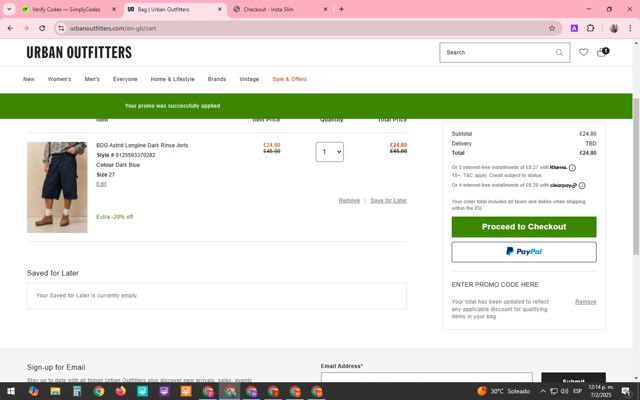Click the browser address bar URL
640x400 pixels.
[113, 28]
